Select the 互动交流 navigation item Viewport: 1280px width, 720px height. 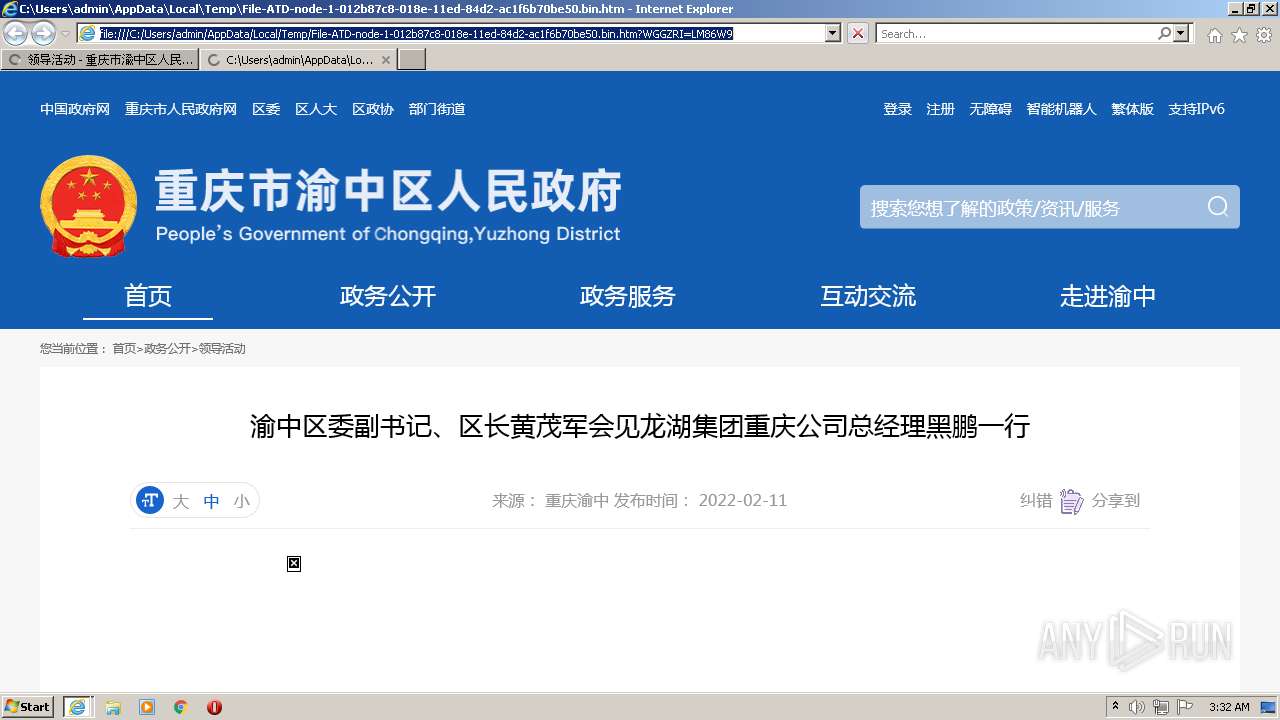click(x=868, y=296)
